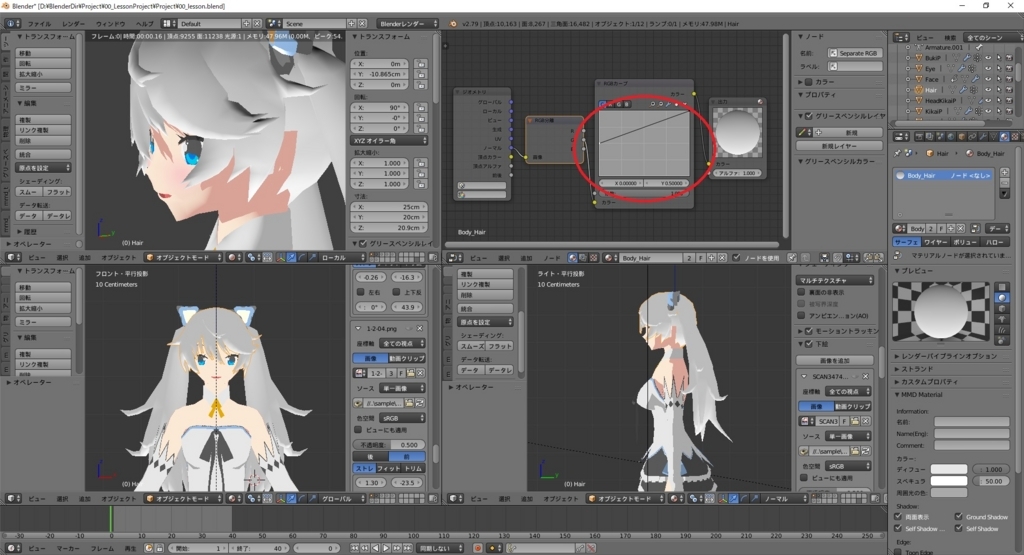The image size is (1024, 555).
Task: Toggle visibility eye of Eye object in outliner
Action: point(988,69)
